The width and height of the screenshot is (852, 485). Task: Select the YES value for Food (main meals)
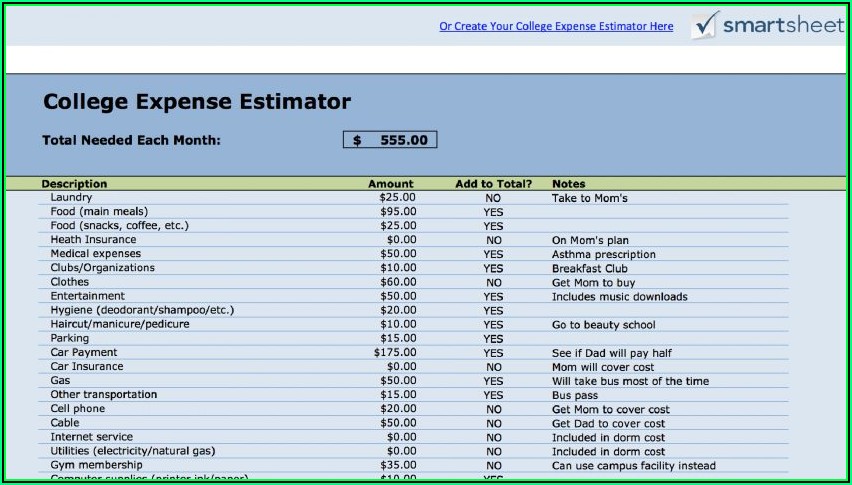click(x=493, y=212)
